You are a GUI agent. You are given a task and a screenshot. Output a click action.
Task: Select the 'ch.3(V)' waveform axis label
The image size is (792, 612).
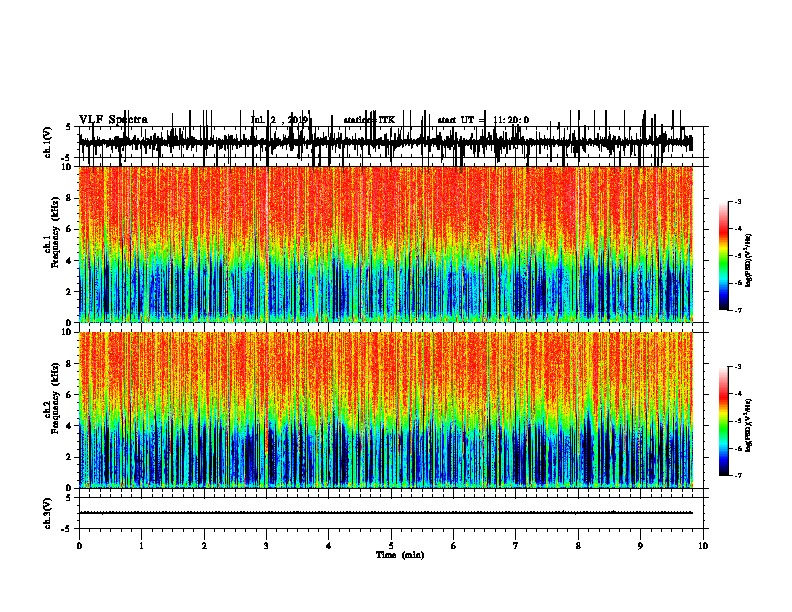[48, 514]
